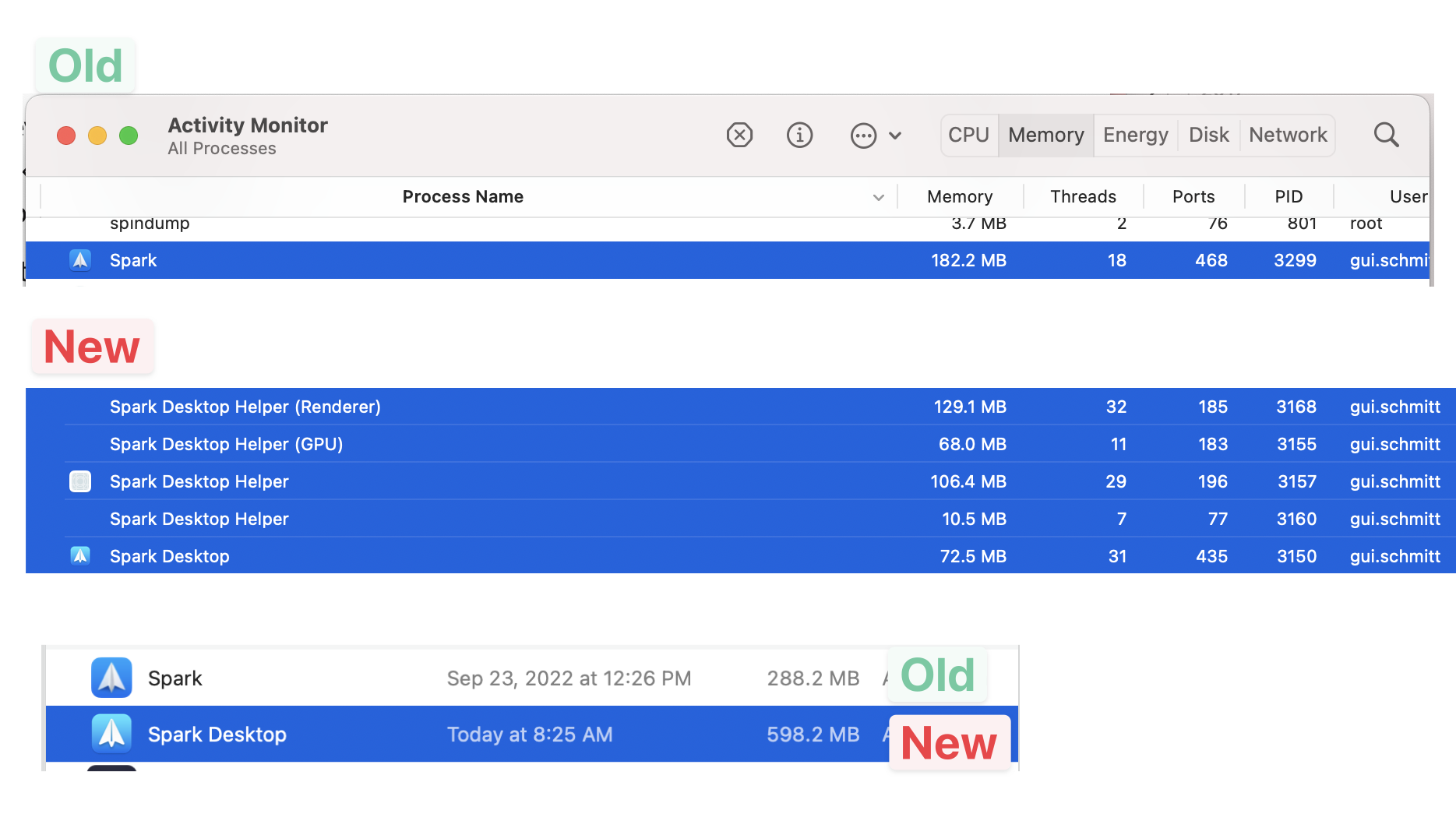Image resolution: width=1456 pixels, height=835 pixels.
Task: Click the PID 3299 cell
Action: [x=1295, y=260]
